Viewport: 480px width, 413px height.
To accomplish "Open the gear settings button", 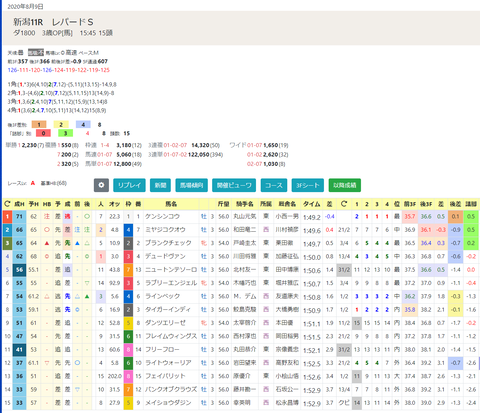I will (x=101, y=185).
